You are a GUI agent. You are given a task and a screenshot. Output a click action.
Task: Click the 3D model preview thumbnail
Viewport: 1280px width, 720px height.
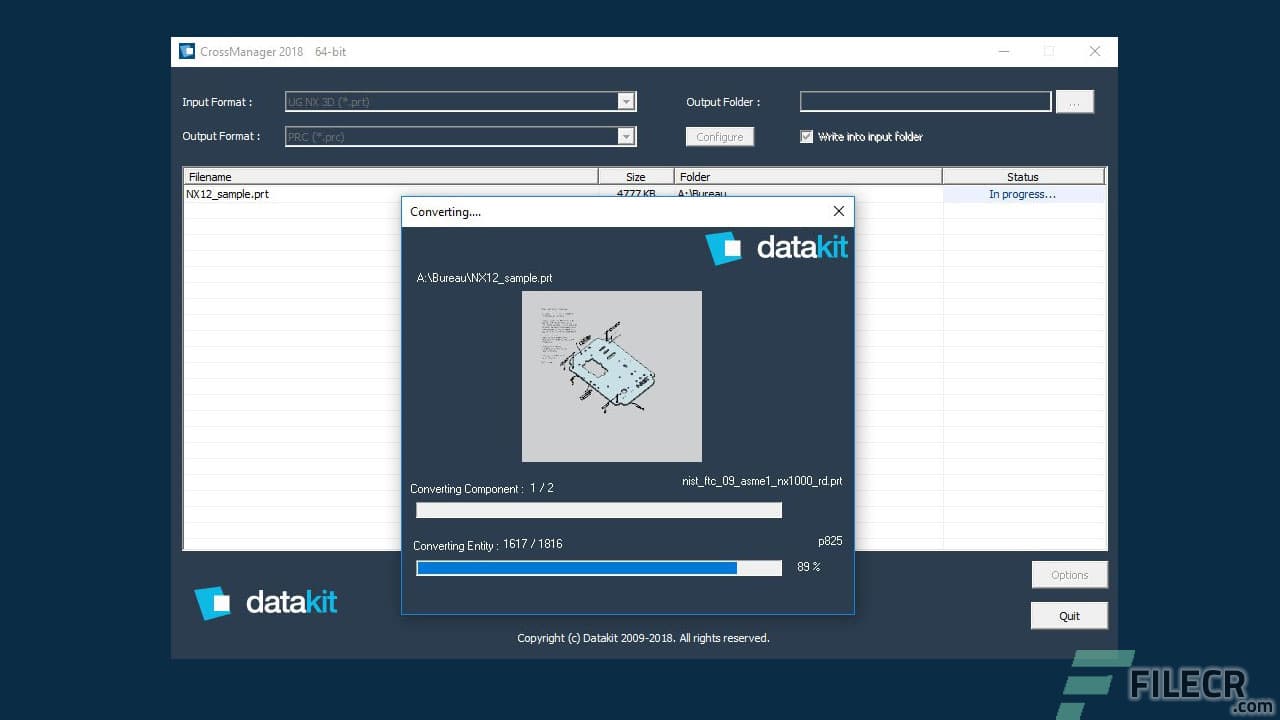tap(611, 376)
